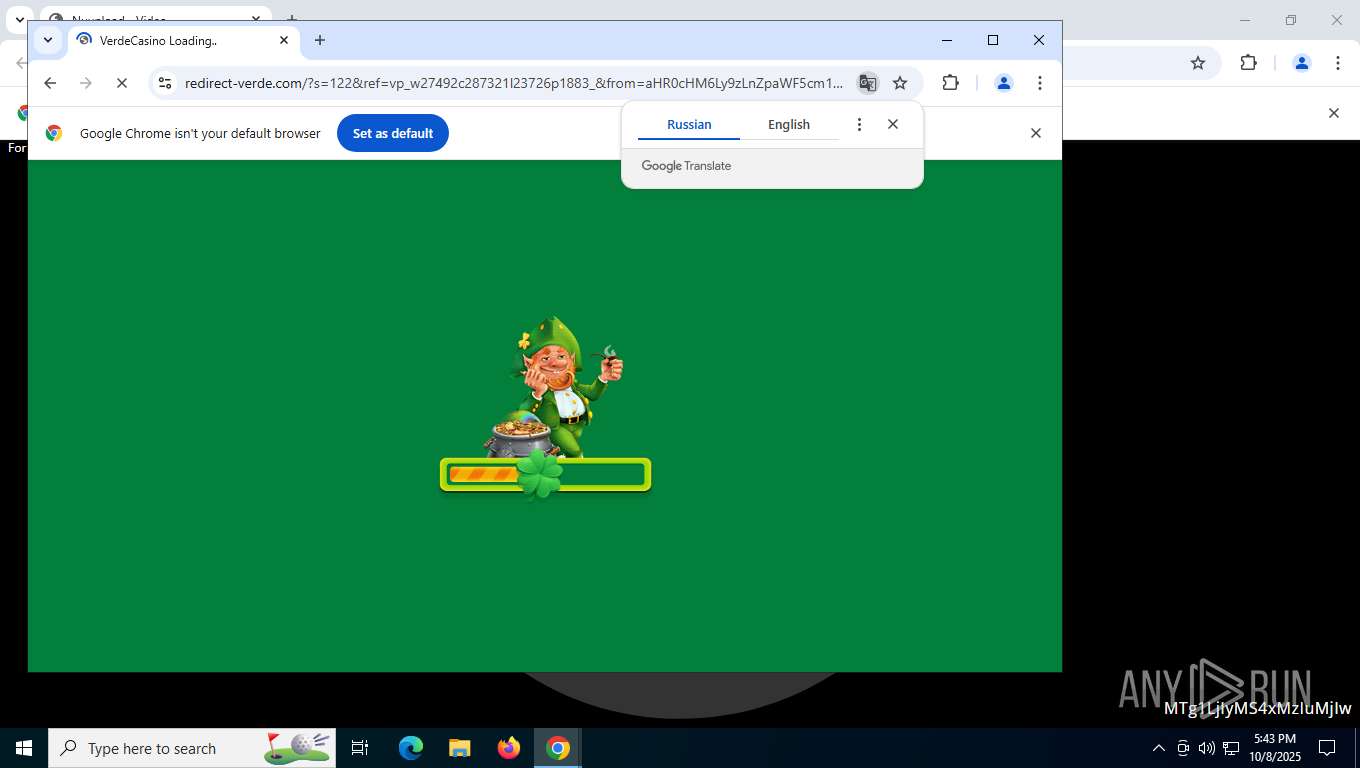
Task: Open volume control in system tray
Action: click(1207, 748)
